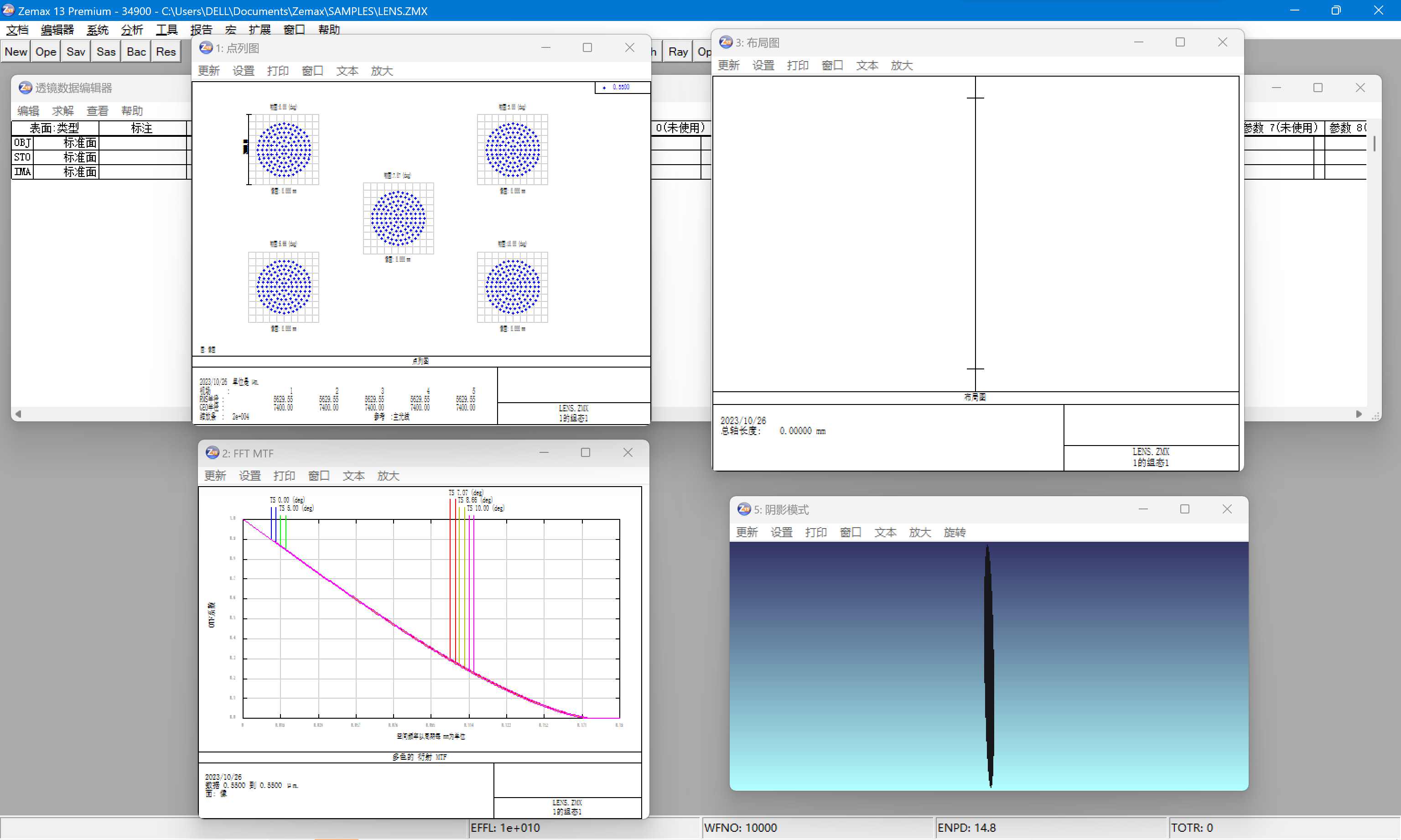Click the ENPD status bar field

point(1051,828)
